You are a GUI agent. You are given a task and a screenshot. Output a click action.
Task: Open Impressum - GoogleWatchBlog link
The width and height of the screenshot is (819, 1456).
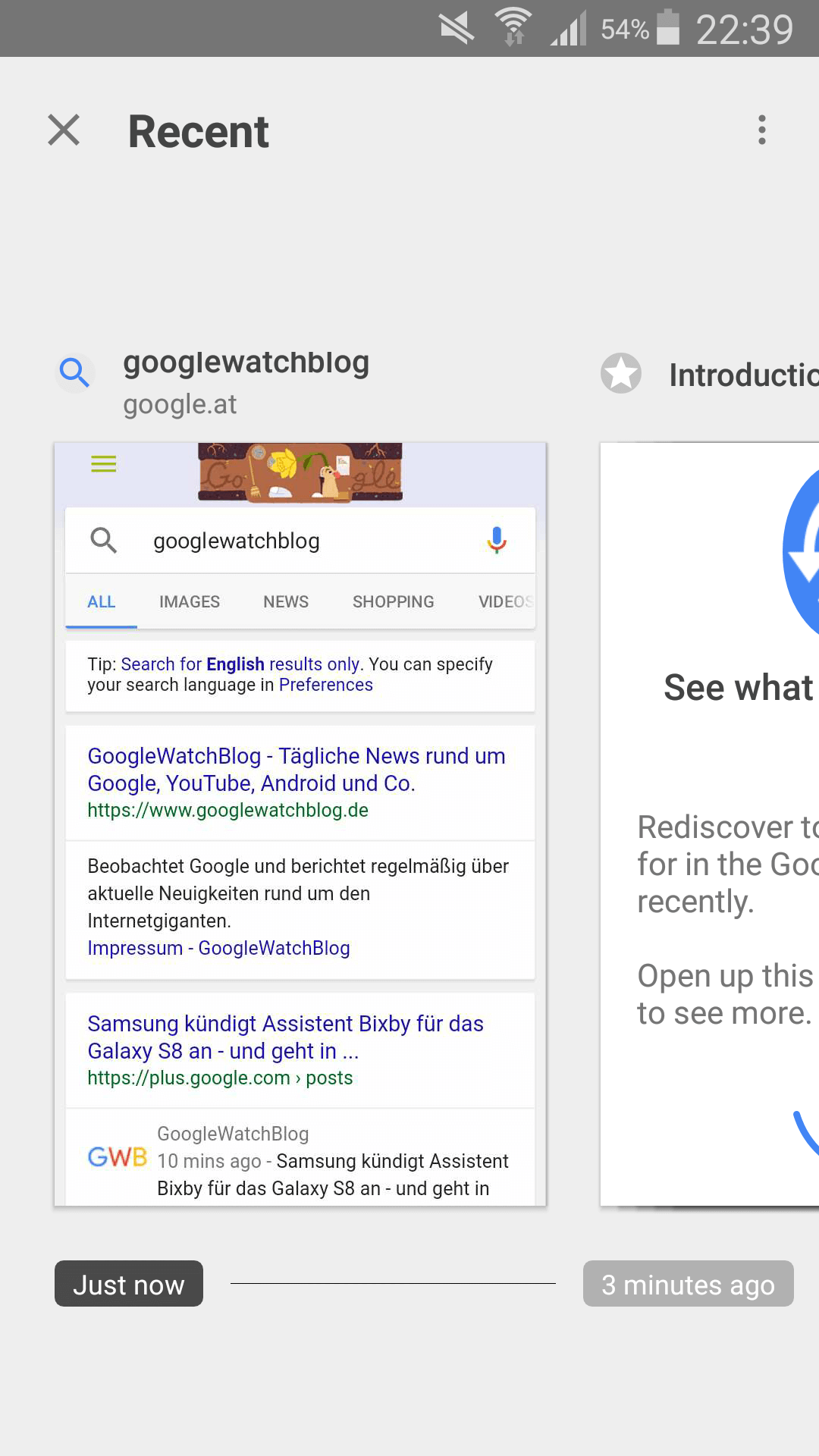[218, 949]
